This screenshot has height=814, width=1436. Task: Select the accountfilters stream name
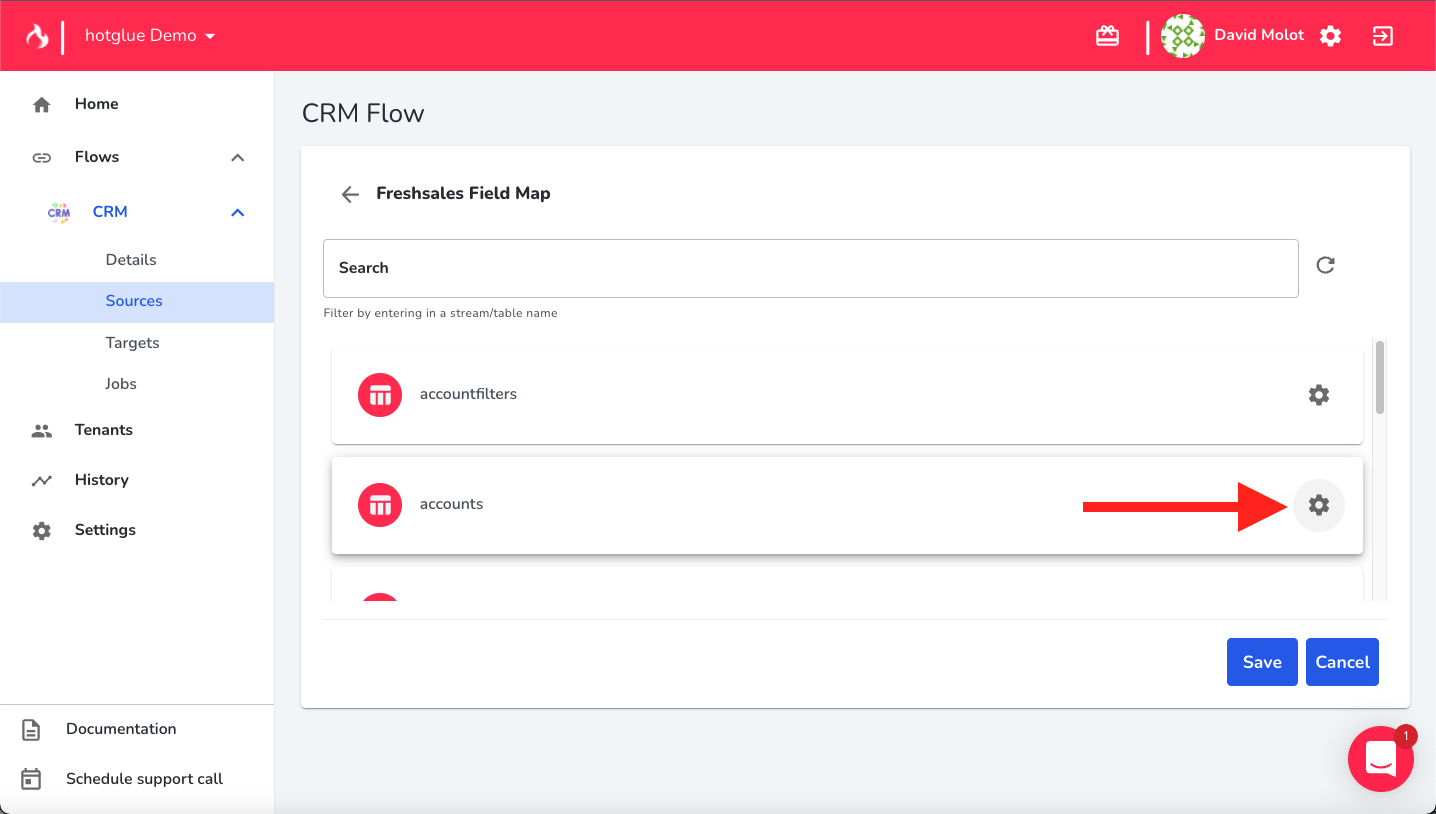(468, 394)
